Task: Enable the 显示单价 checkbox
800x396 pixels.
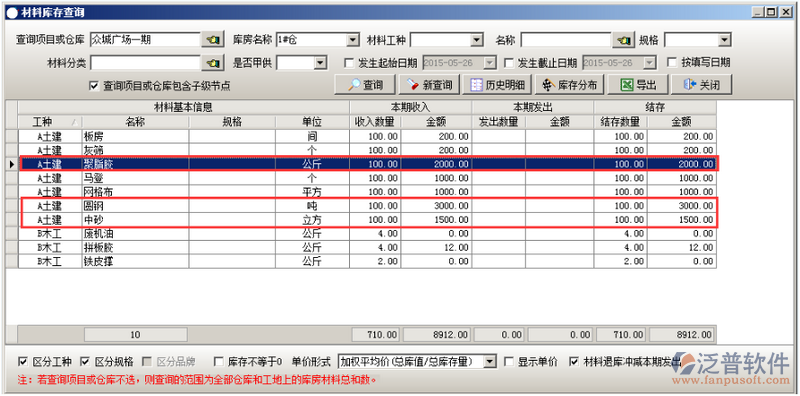Action: tap(509, 362)
